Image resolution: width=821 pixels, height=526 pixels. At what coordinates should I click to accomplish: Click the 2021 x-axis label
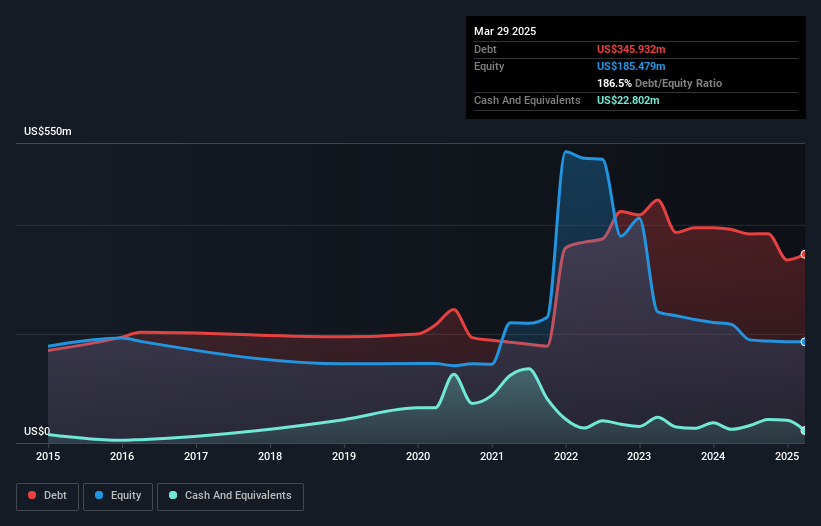pos(492,456)
